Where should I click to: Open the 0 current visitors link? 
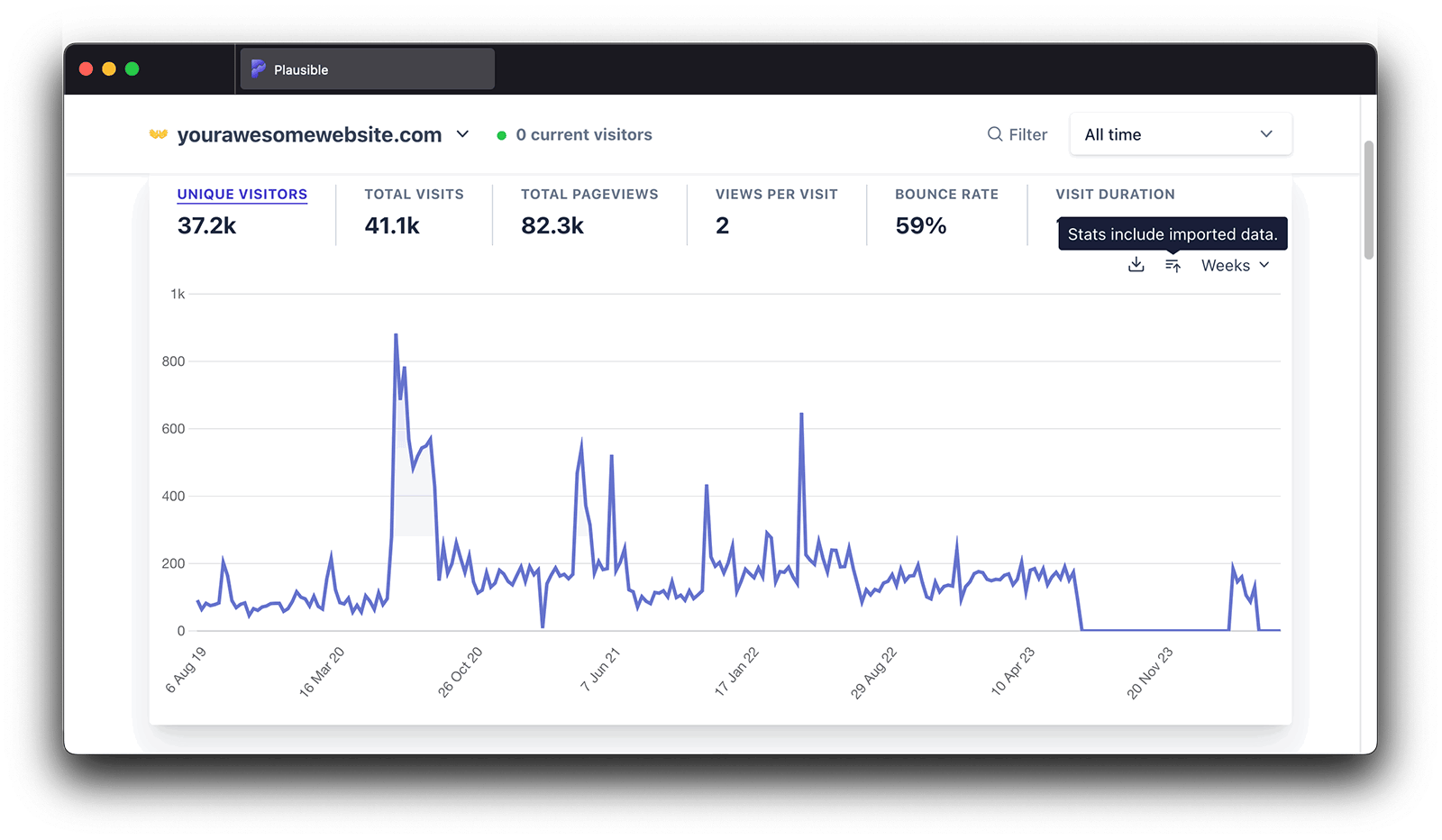click(x=583, y=134)
